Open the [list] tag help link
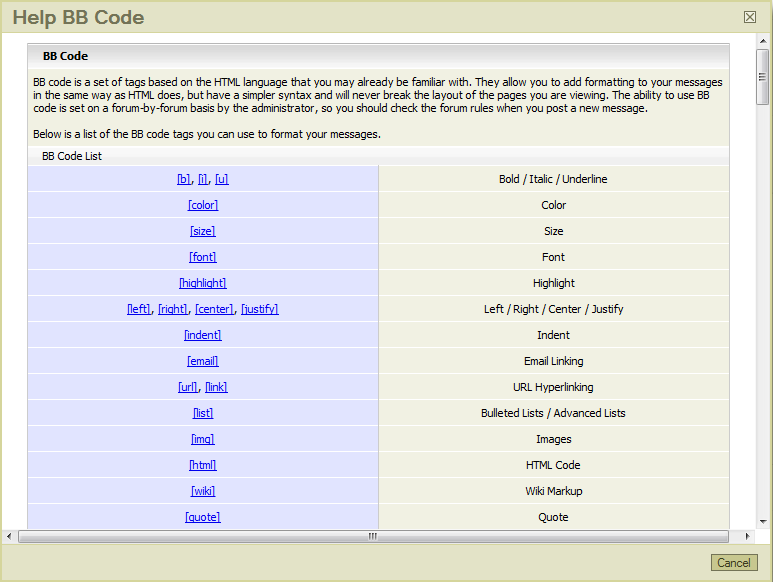 [x=203, y=414]
